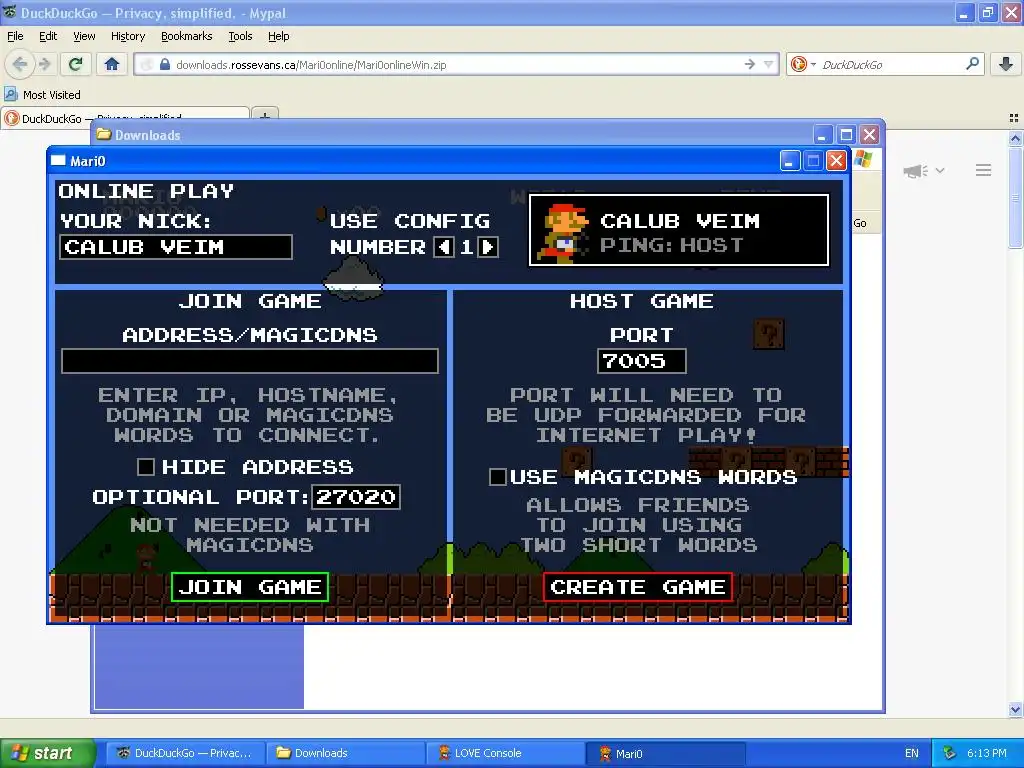
Task: Click the URL address field
Action: (457, 65)
